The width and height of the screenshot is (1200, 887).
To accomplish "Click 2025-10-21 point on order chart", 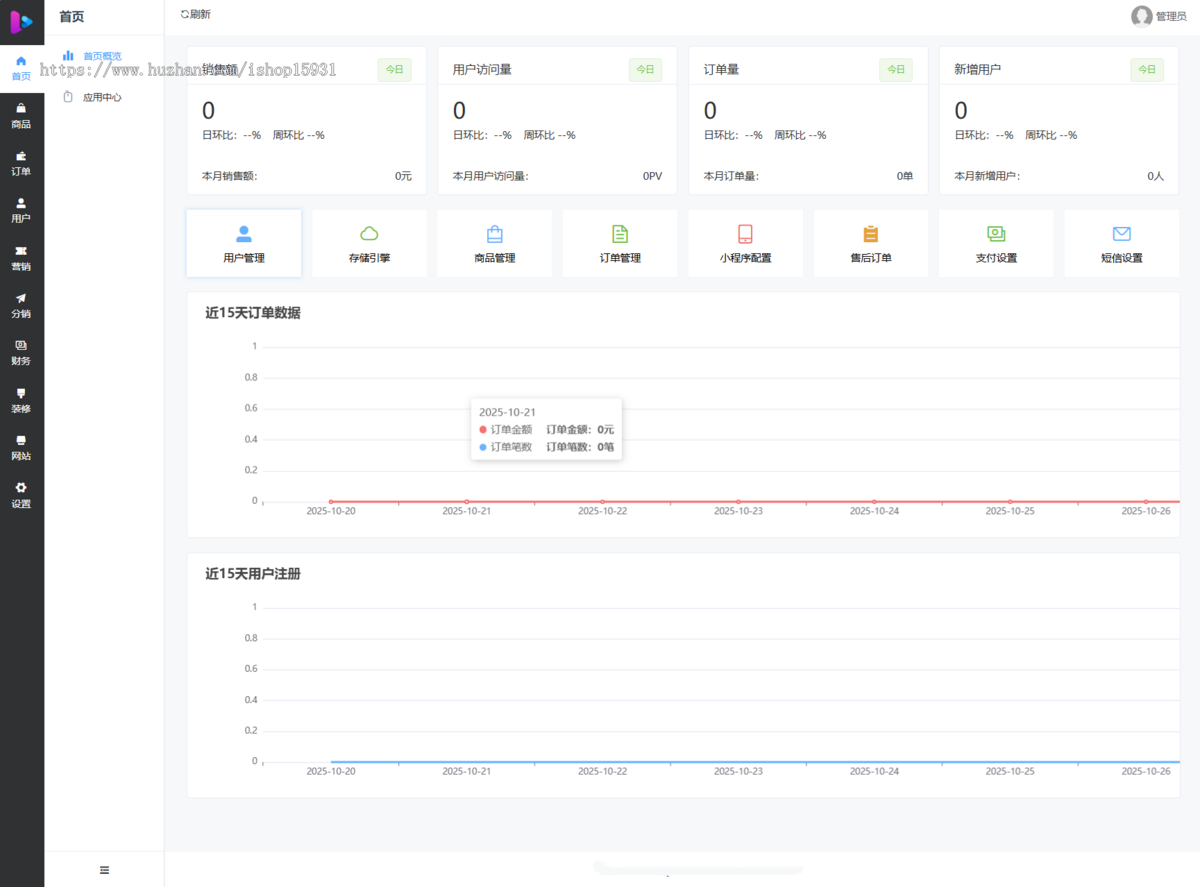I will tap(467, 501).
